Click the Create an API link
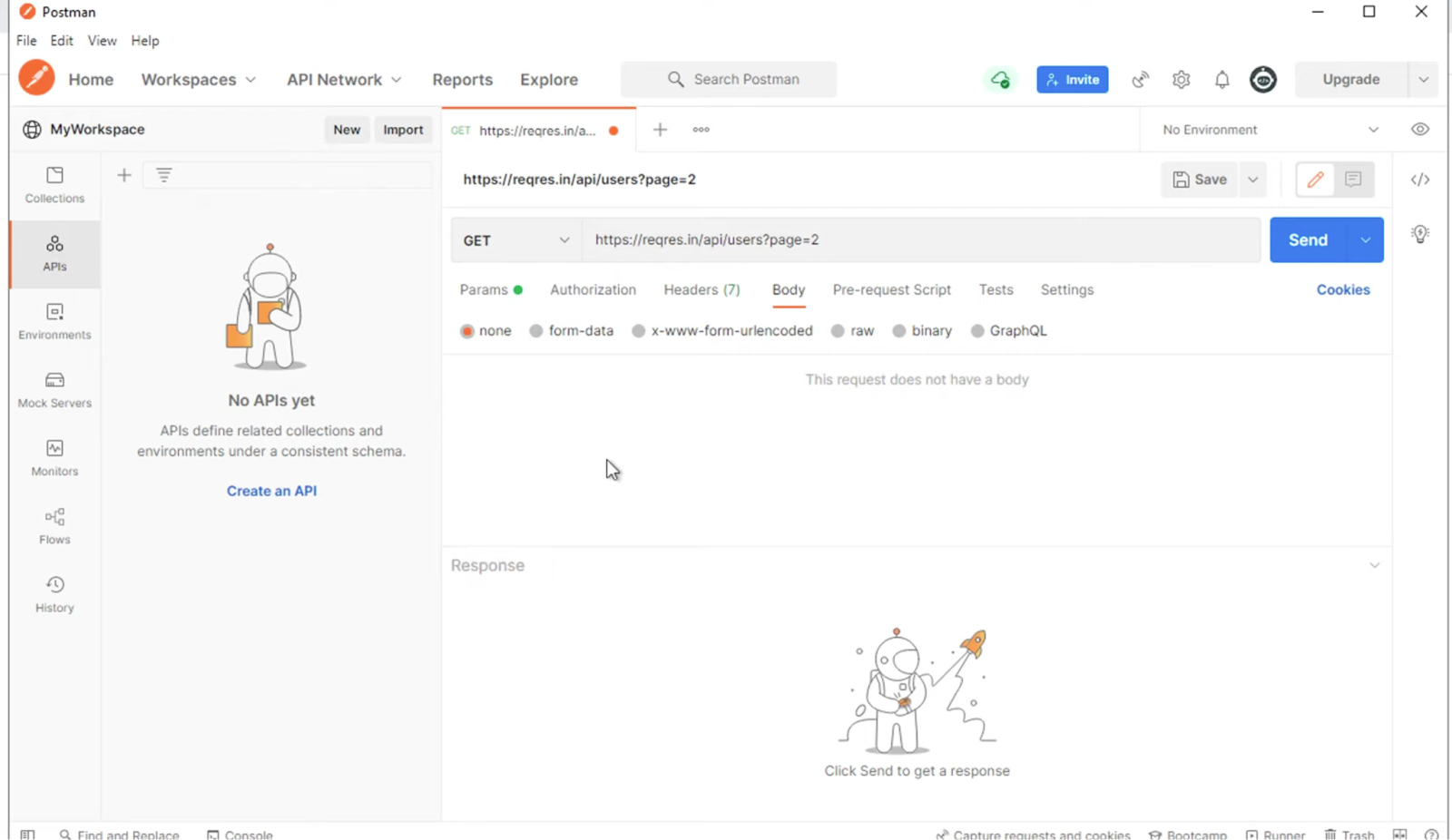 pos(271,491)
